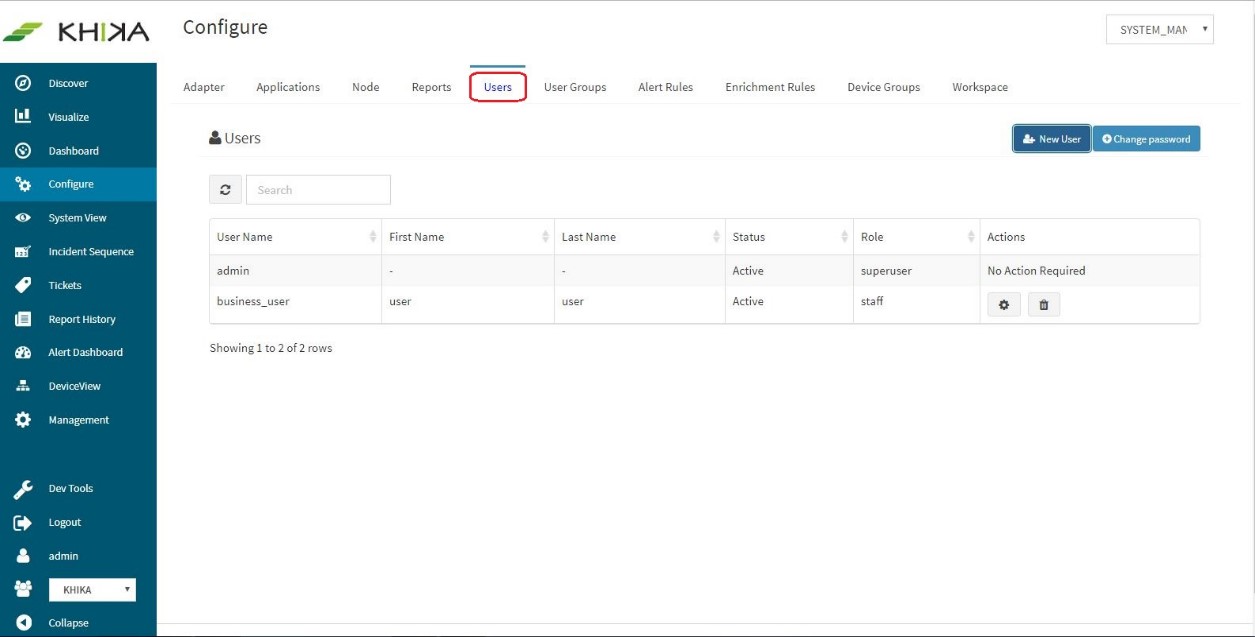Select the Dev Tools wrench icon
Image resolution: width=1255 pixels, height=637 pixels.
[x=21, y=488]
